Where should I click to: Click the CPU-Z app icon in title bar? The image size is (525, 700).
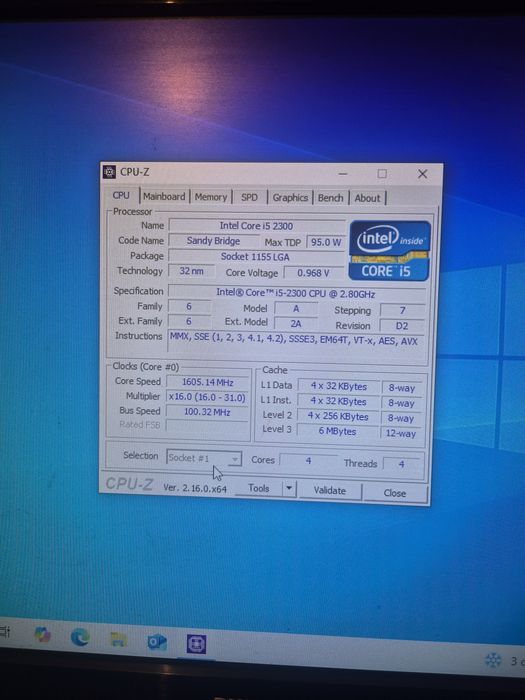[109, 172]
